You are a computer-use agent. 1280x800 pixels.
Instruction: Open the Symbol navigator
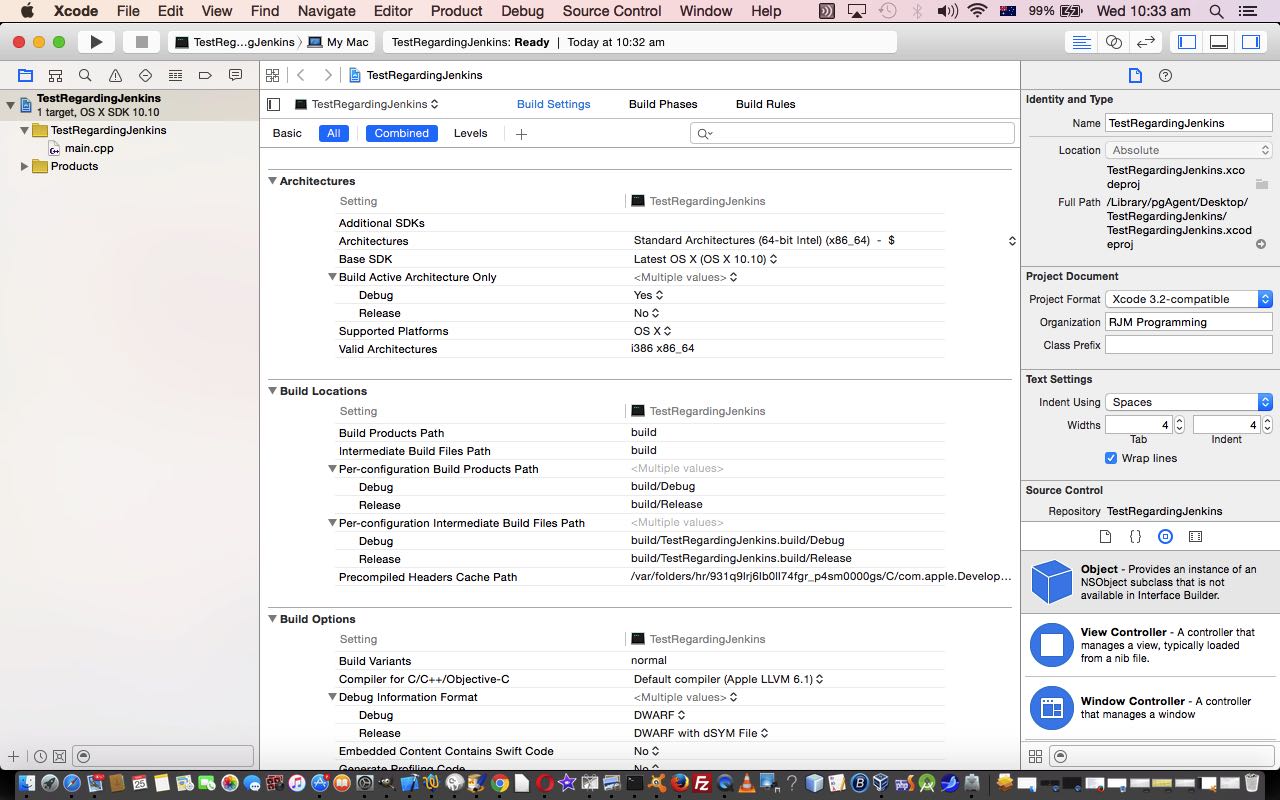point(55,75)
